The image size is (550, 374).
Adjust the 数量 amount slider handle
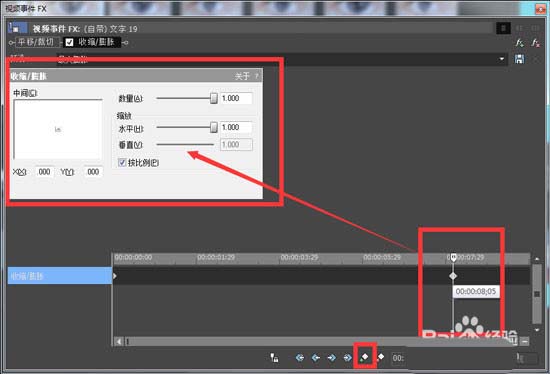pyautogui.click(x=214, y=98)
